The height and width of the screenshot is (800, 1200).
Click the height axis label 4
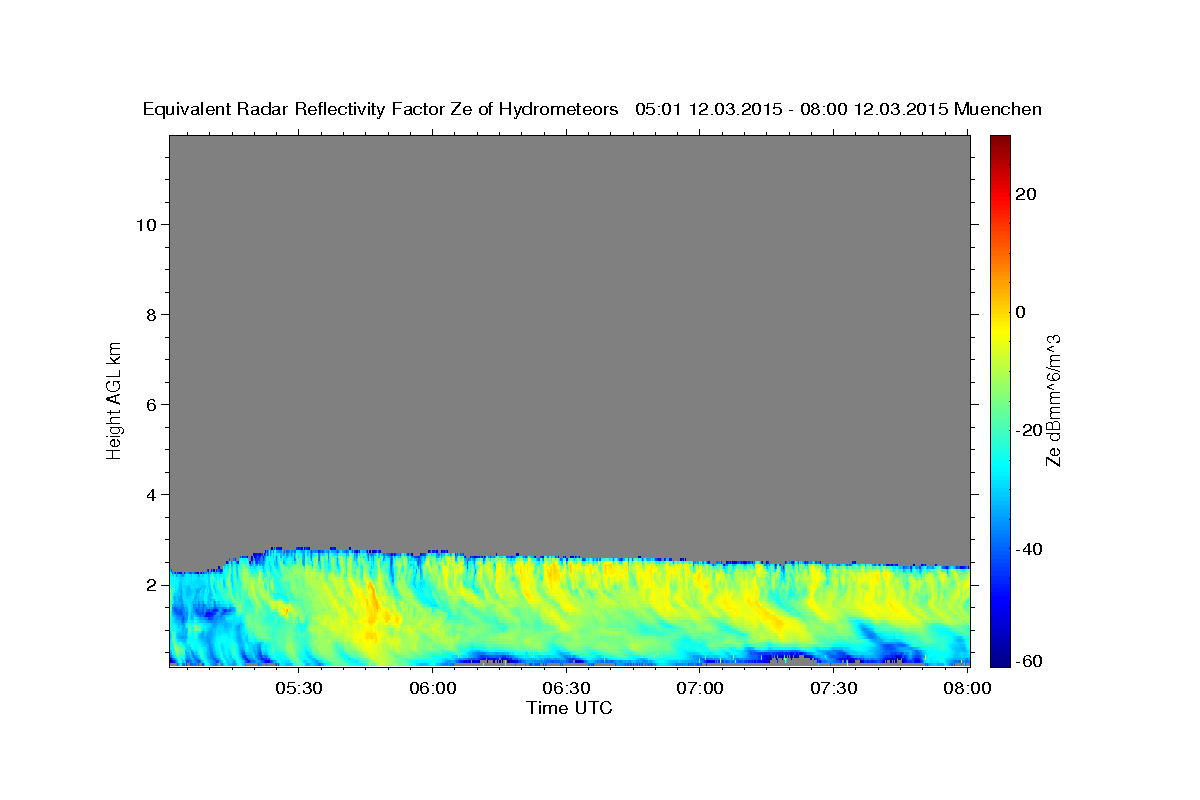point(150,494)
